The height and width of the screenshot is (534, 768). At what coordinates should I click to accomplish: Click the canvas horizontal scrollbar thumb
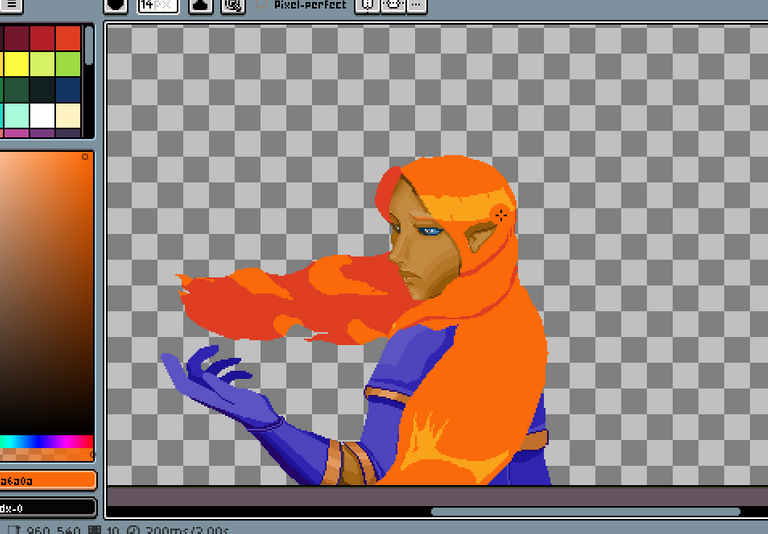coord(585,512)
